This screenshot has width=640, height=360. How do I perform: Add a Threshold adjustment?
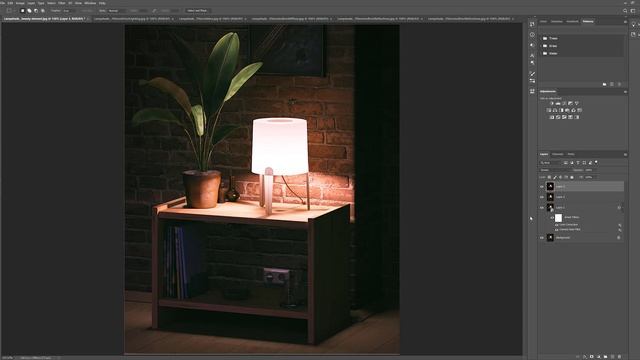click(564, 117)
